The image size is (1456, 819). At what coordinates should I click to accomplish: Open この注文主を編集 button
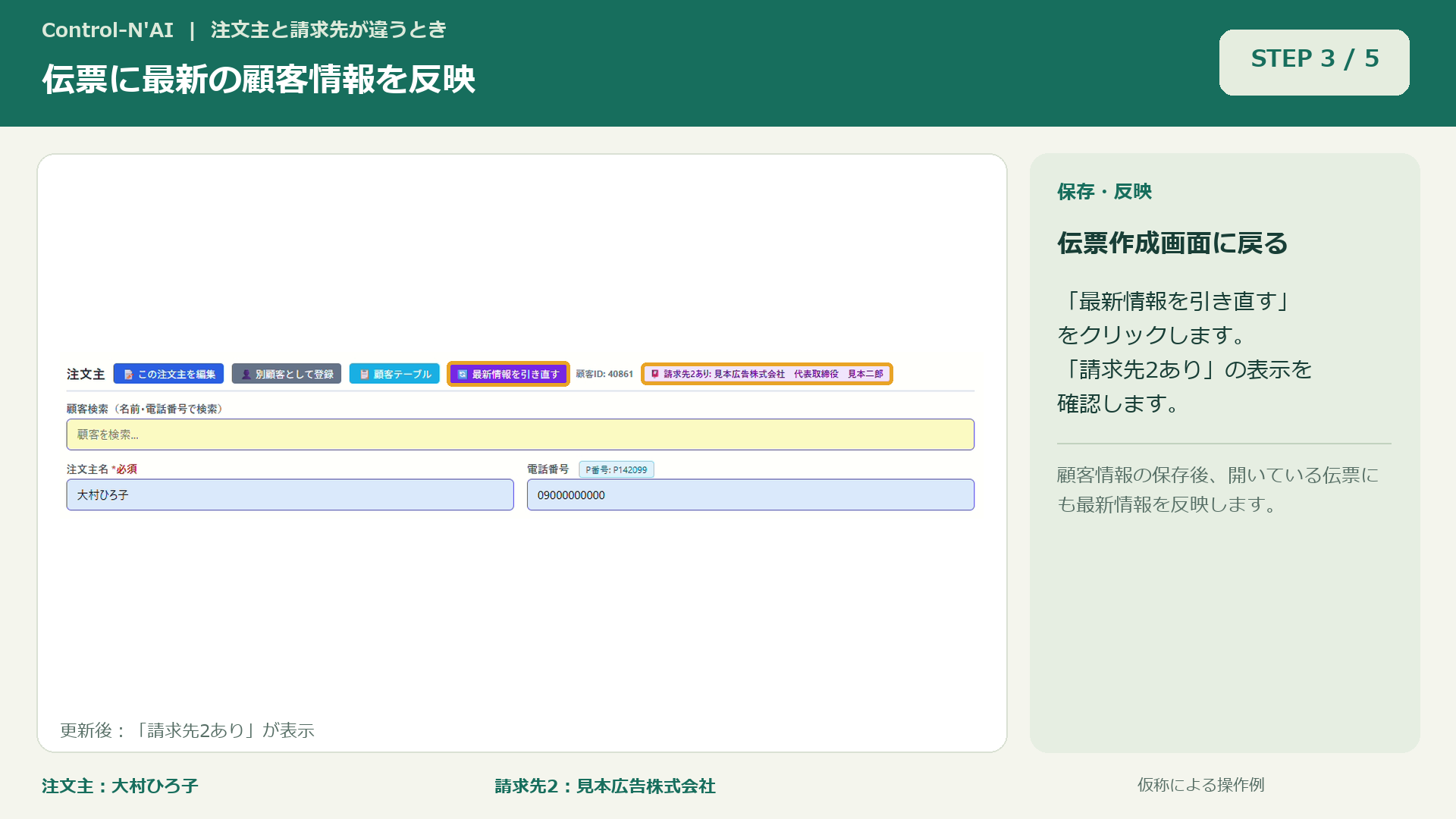168,374
